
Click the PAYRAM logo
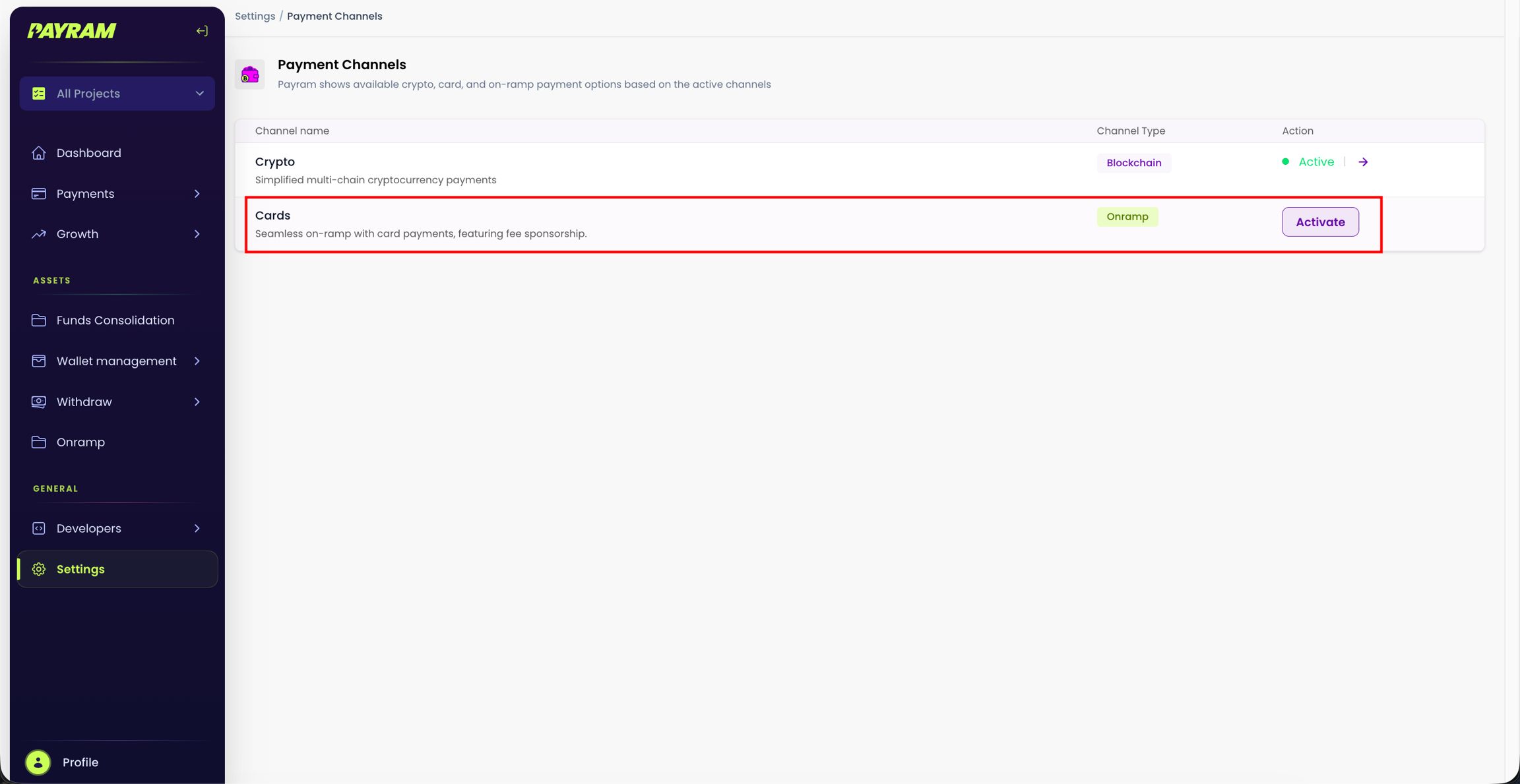click(72, 31)
